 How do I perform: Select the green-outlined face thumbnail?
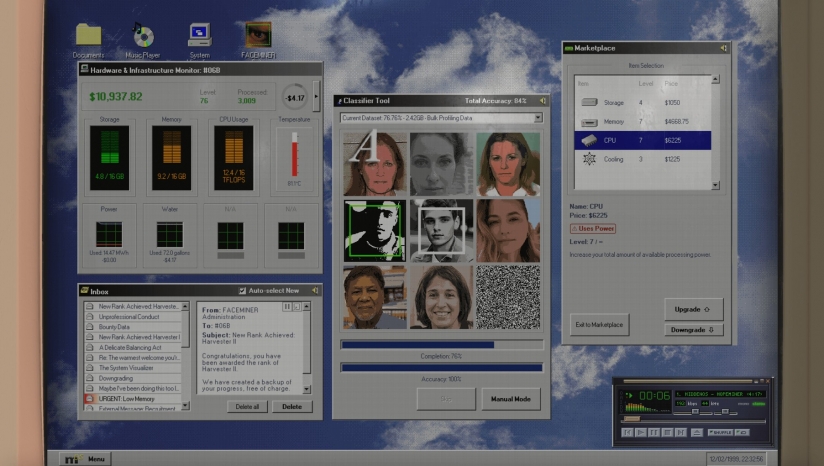[x=375, y=230]
